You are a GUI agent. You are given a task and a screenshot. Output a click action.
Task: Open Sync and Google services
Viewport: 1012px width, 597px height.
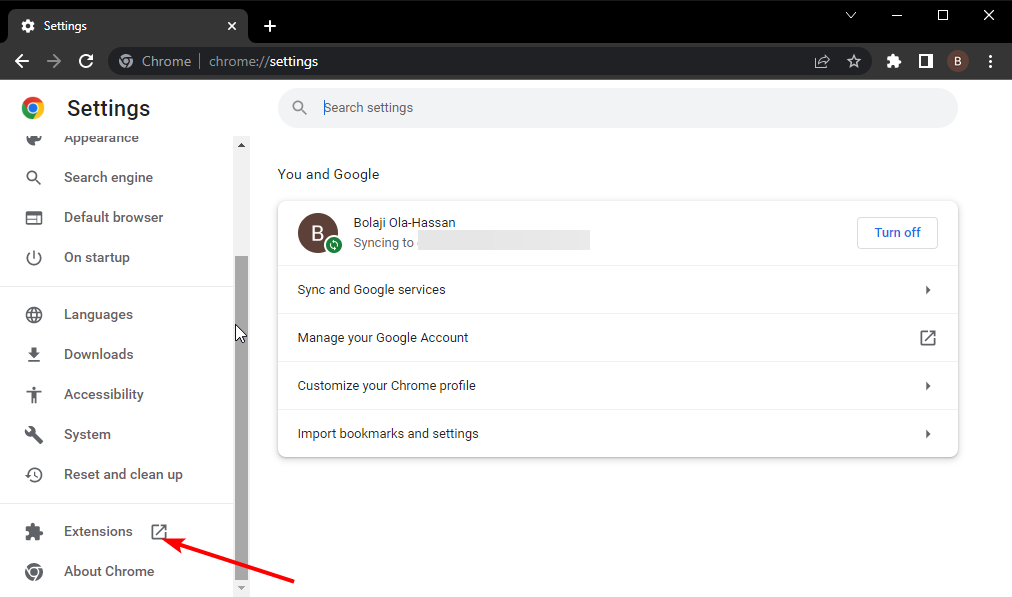pyautogui.click(x=618, y=290)
